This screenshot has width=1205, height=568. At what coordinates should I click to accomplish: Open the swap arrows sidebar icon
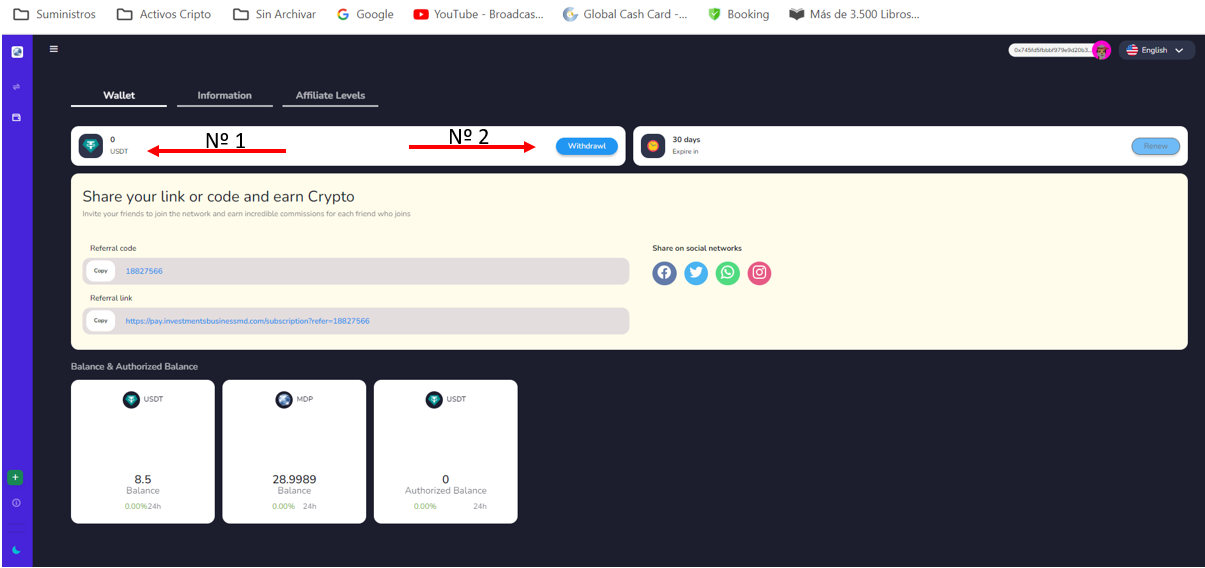[x=16, y=87]
